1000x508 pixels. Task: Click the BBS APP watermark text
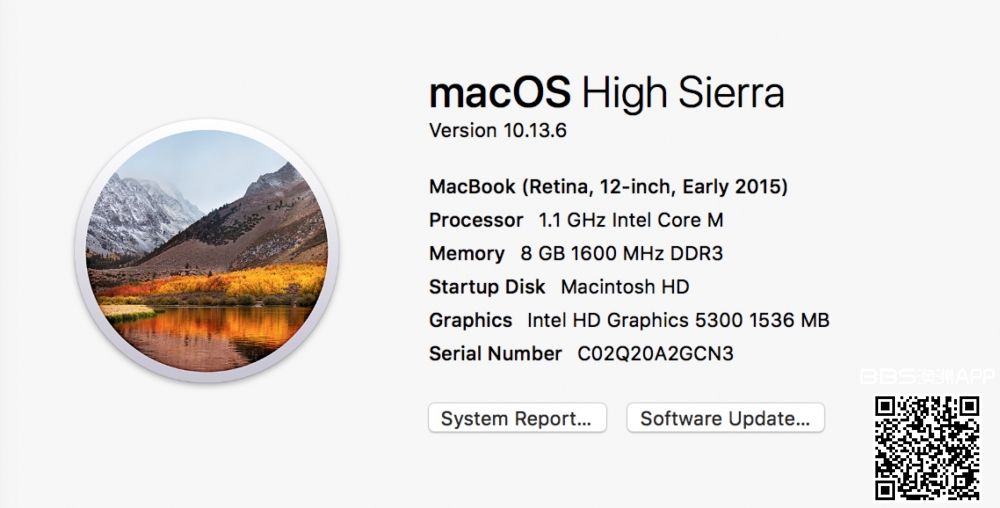927,378
